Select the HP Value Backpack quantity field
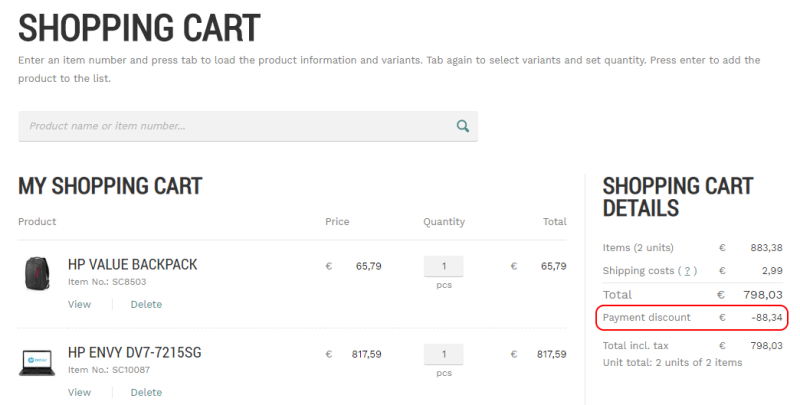Screen dimensions: 800x405 tap(444, 267)
